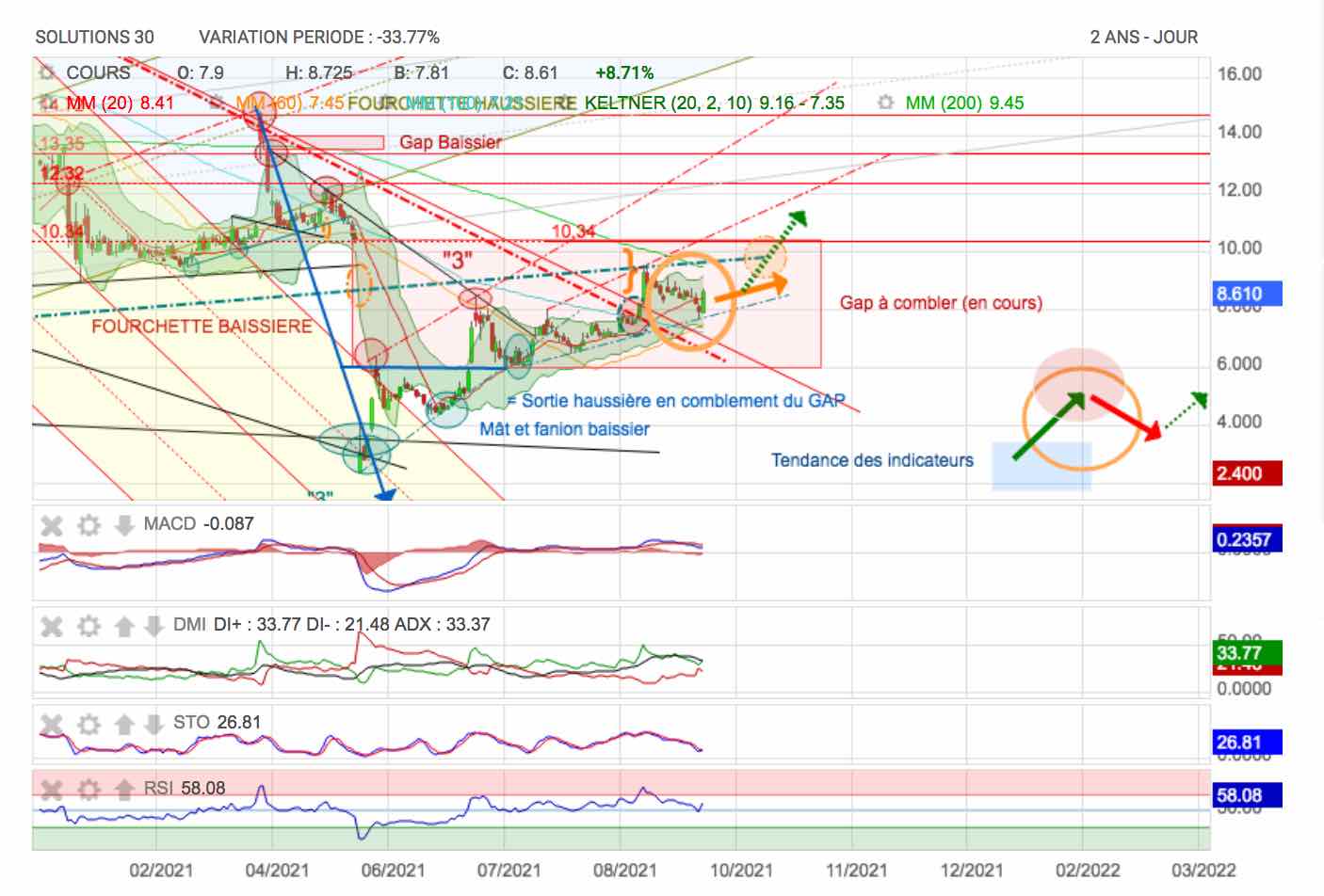Image resolution: width=1324 pixels, height=896 pixels.
Task: Click the VARIATION PERIODE -33.77% label
Action: (x=319, y=38)
